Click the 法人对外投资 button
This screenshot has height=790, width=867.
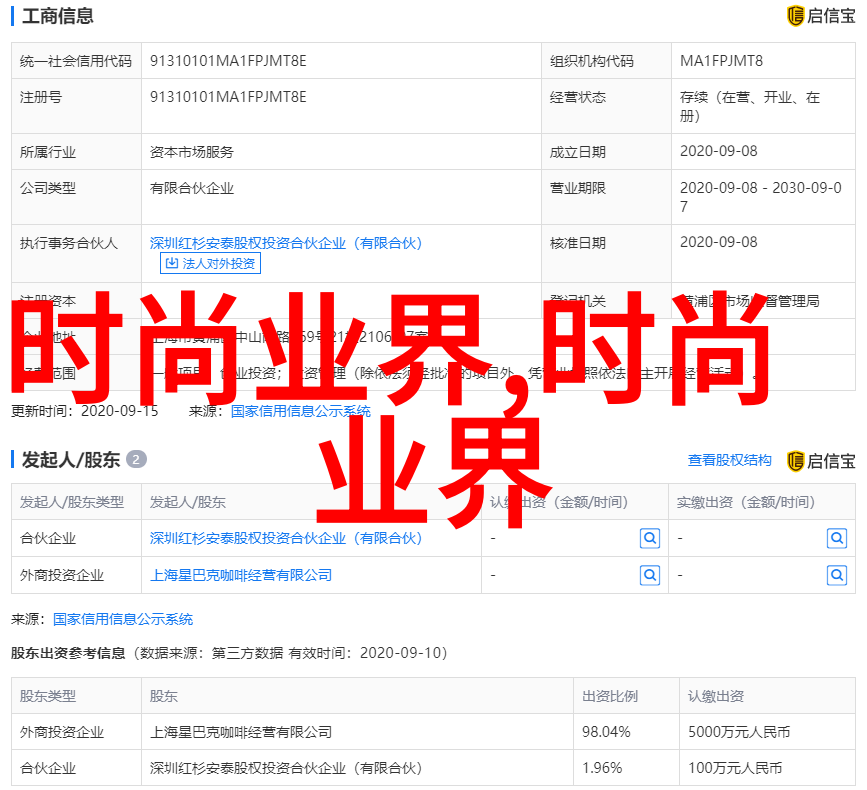(210, 263)
